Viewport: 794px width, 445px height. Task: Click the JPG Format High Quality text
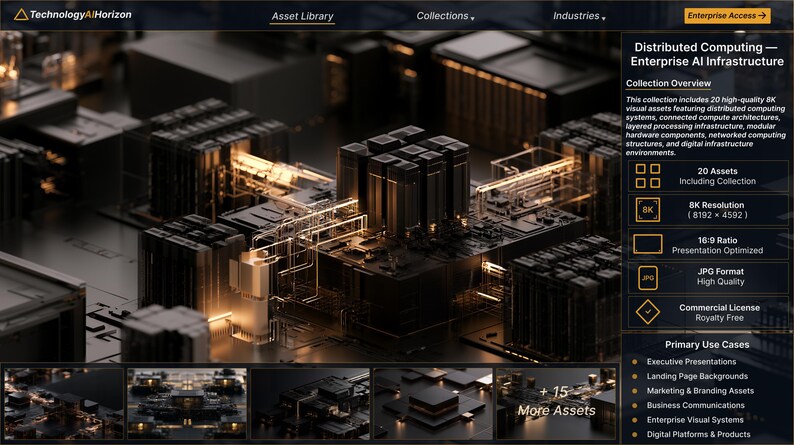click(720, 276)
